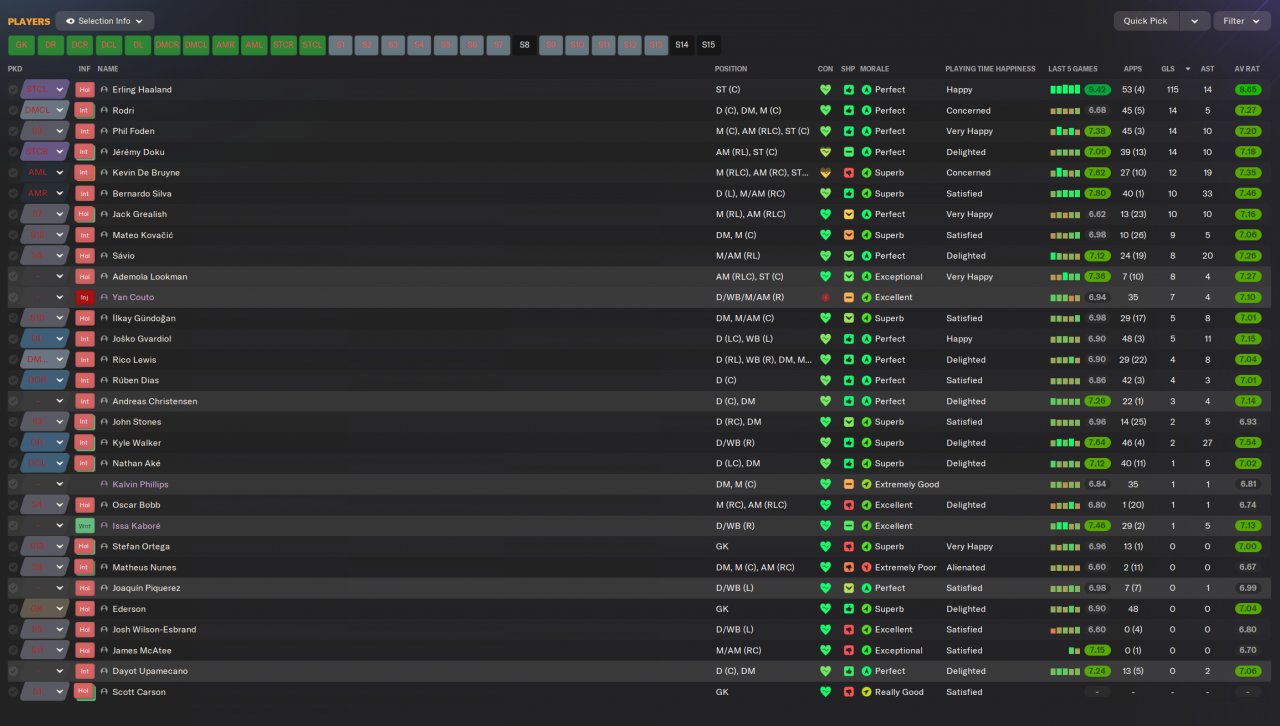Toggle the selection circle for Sávio
Viewport: 1280px width, 726px height.
13,256
